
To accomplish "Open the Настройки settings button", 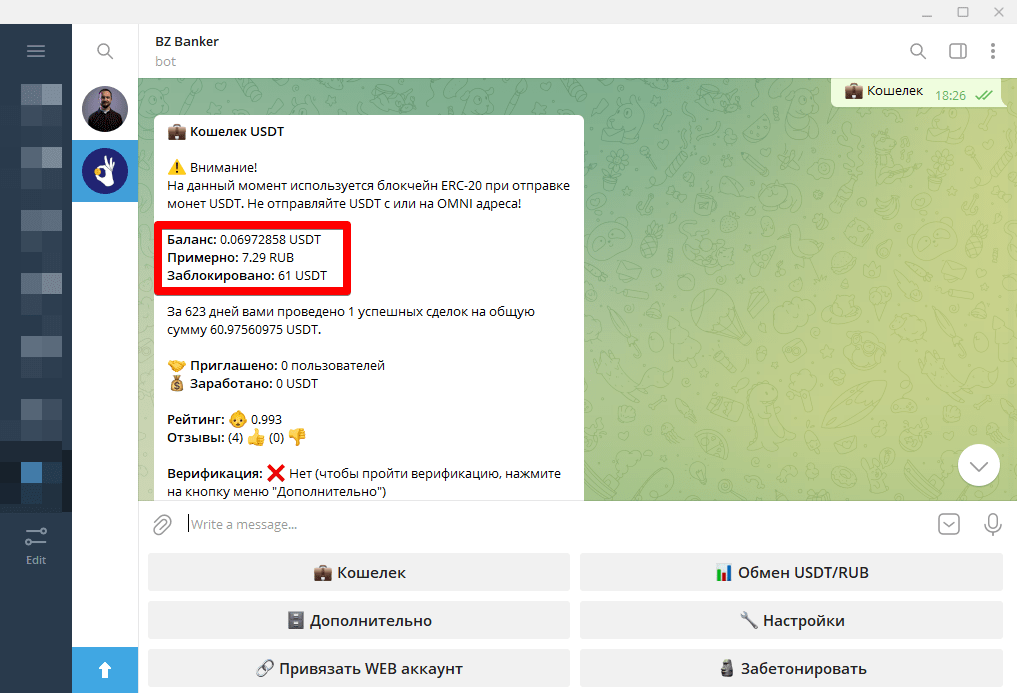I will point(791,620).
